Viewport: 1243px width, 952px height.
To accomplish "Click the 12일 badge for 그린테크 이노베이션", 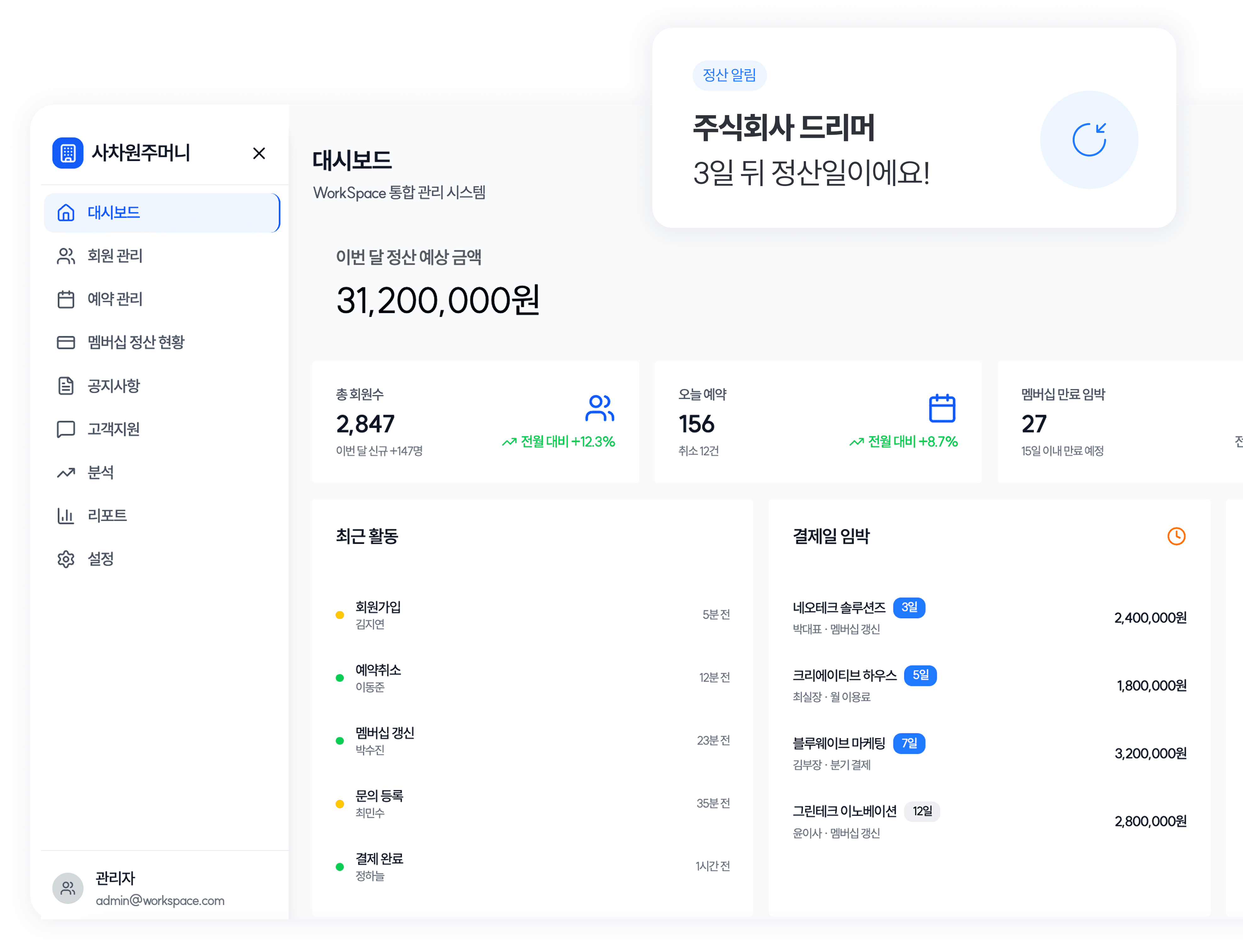I will click(922, 811).
